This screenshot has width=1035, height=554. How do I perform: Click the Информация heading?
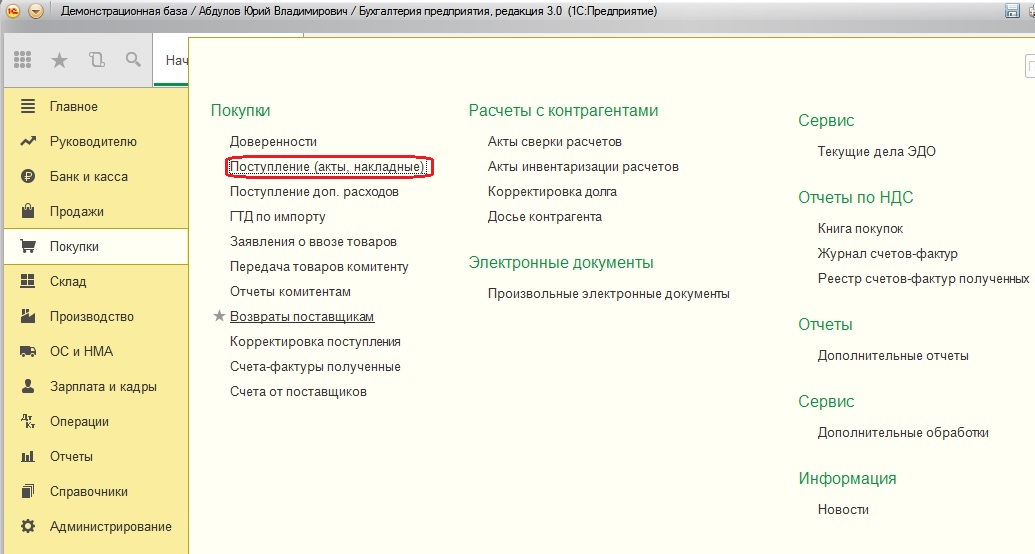848,478
